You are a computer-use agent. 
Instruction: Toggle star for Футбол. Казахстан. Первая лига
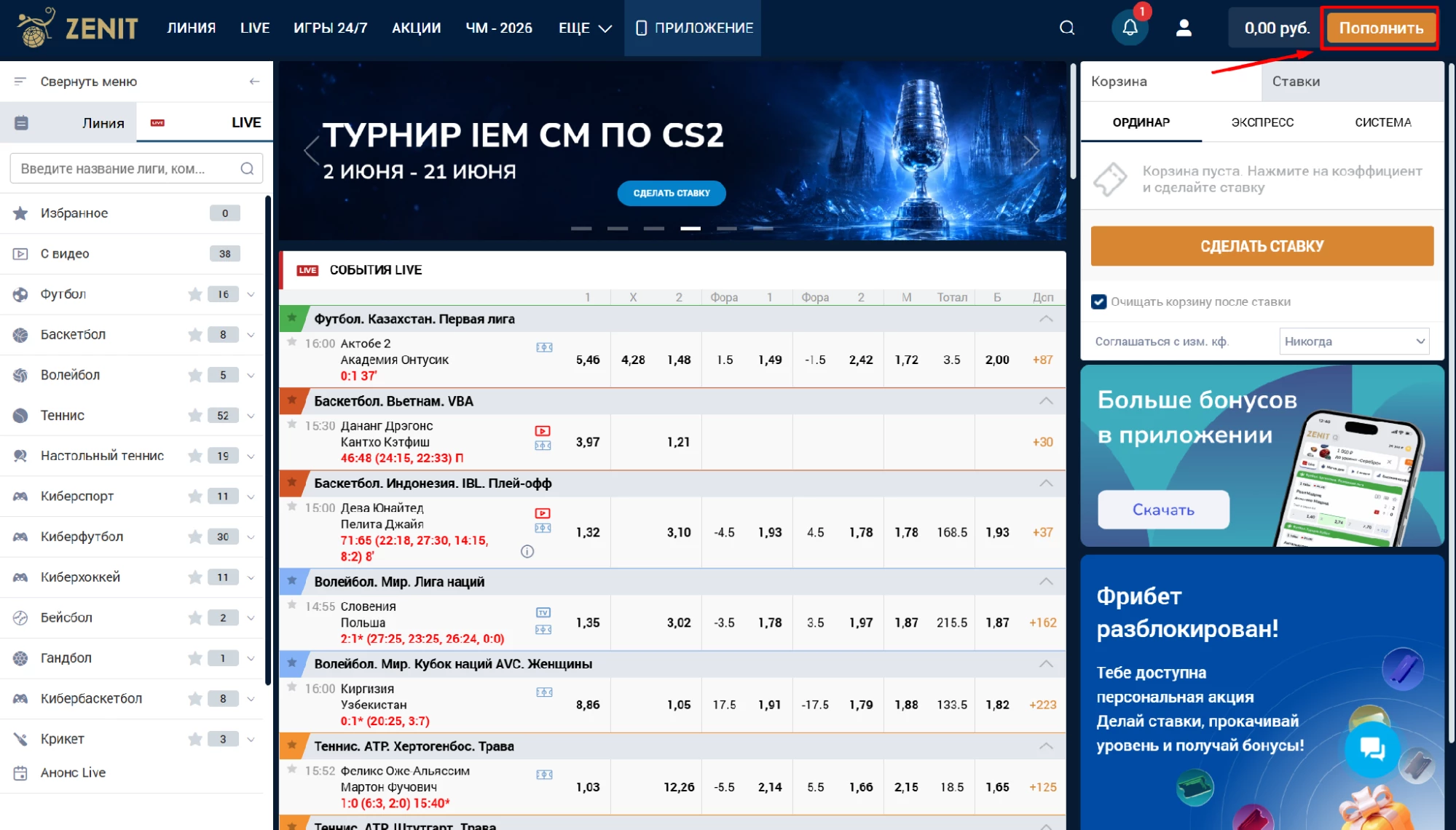click(x=292, y=318)
